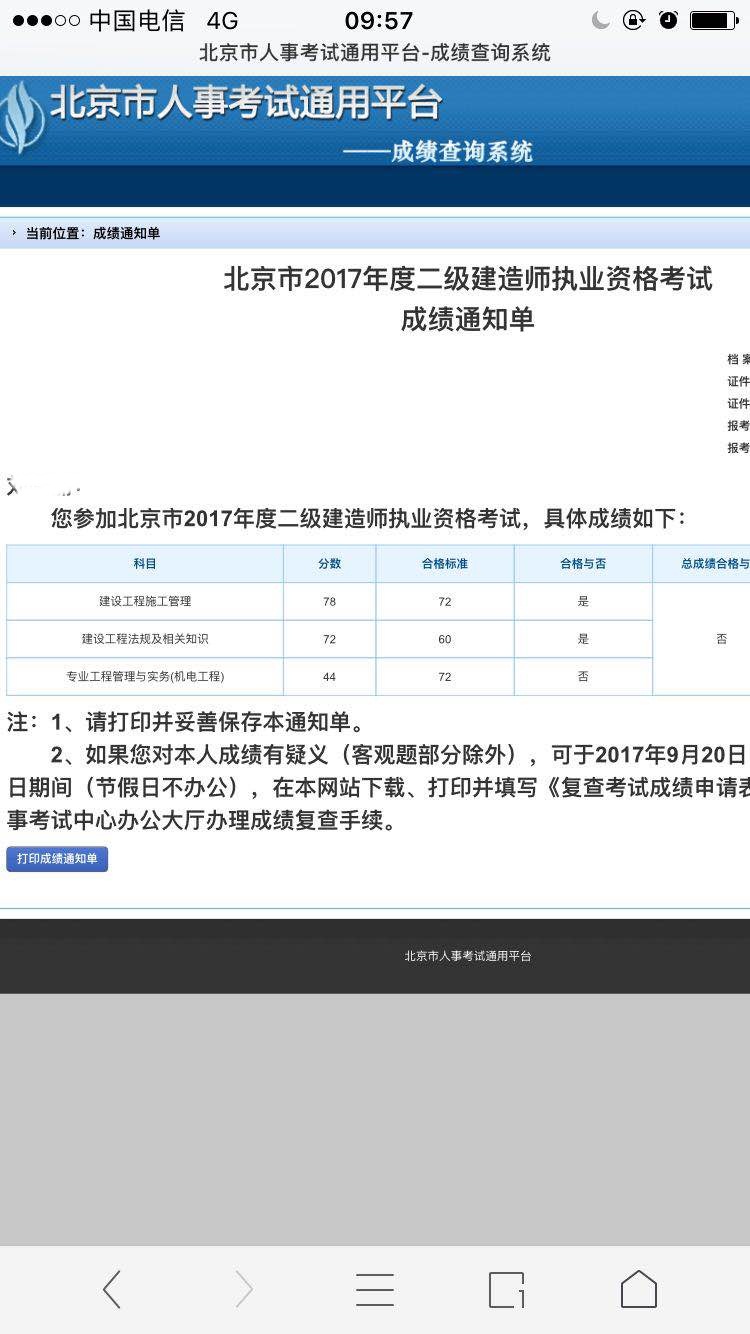Image resolution: width=750 pixels, height=1334 pixels.
Task: Tap the 09:57 clock in status bar
Action: click(379, 20)
